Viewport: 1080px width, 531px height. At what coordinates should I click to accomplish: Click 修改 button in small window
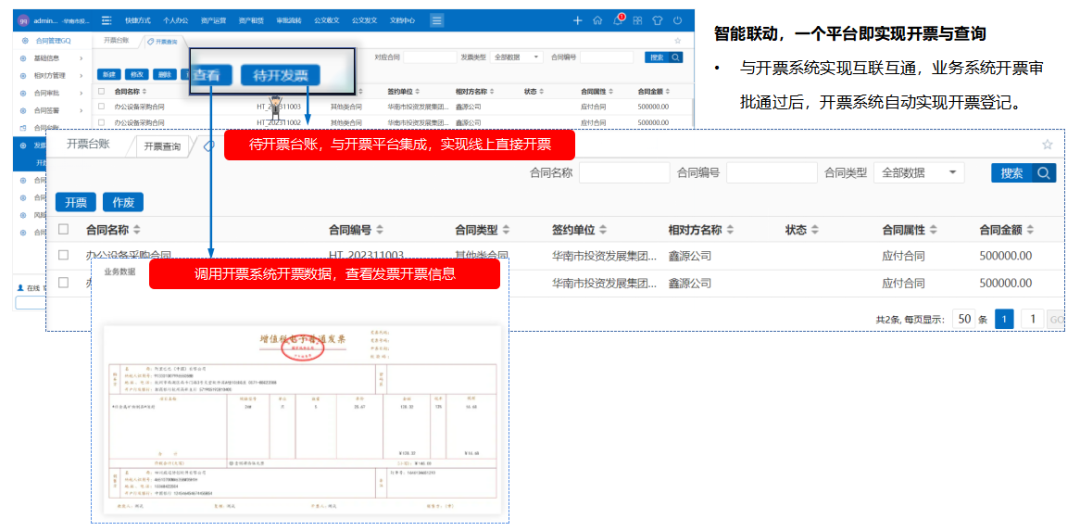tap(136, 74)
